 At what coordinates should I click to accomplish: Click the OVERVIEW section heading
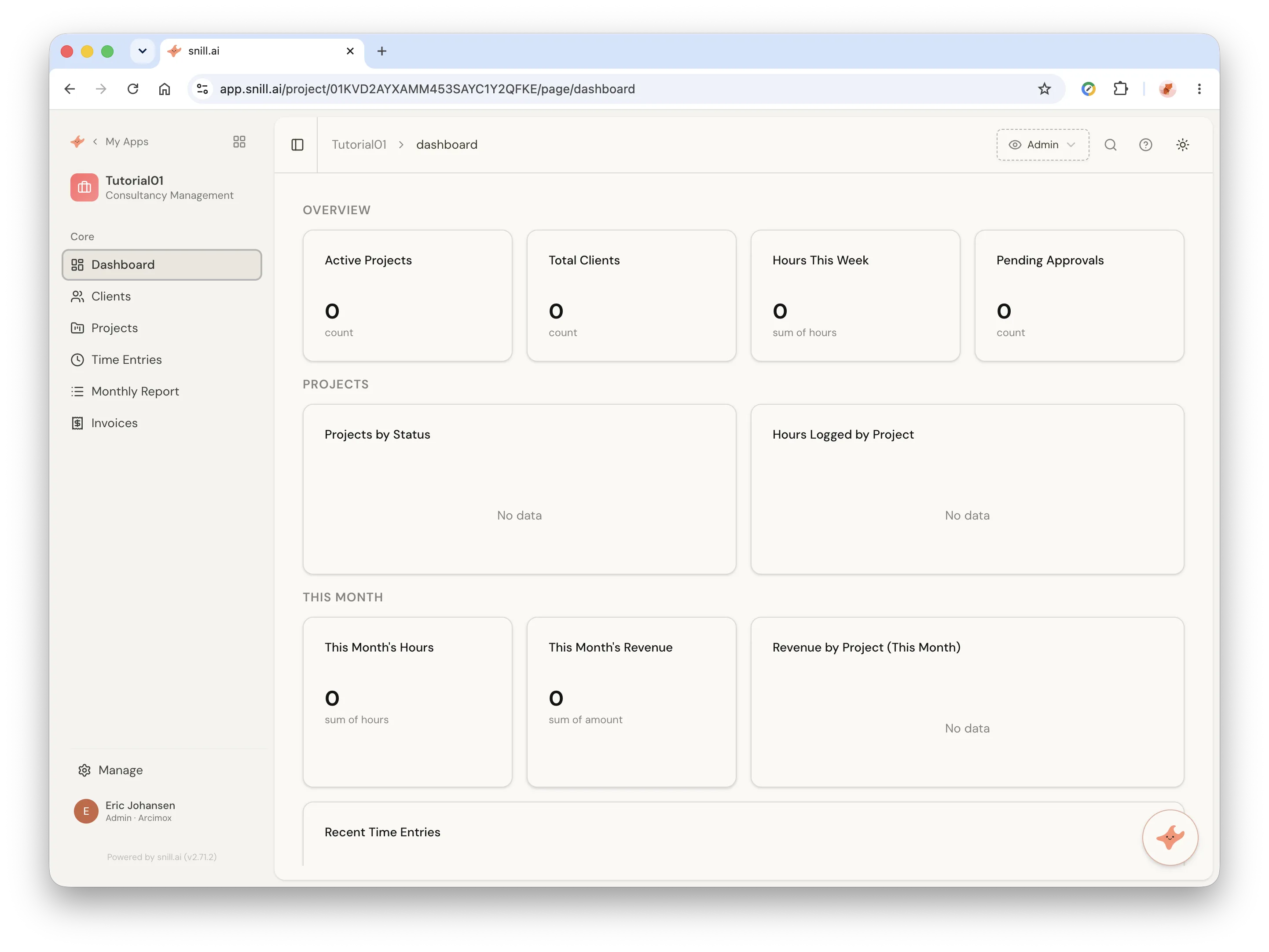337,210
